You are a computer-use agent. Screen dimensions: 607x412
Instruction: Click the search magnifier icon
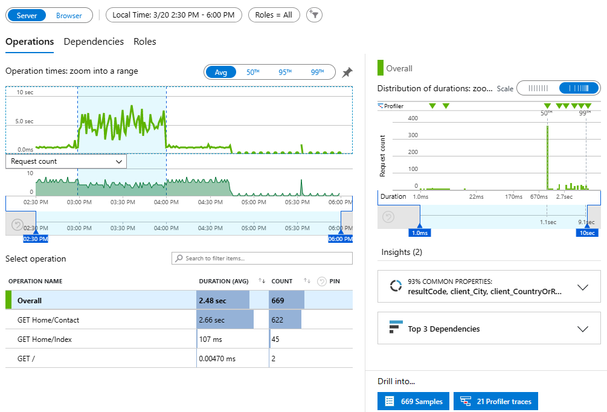pos(179,258)
